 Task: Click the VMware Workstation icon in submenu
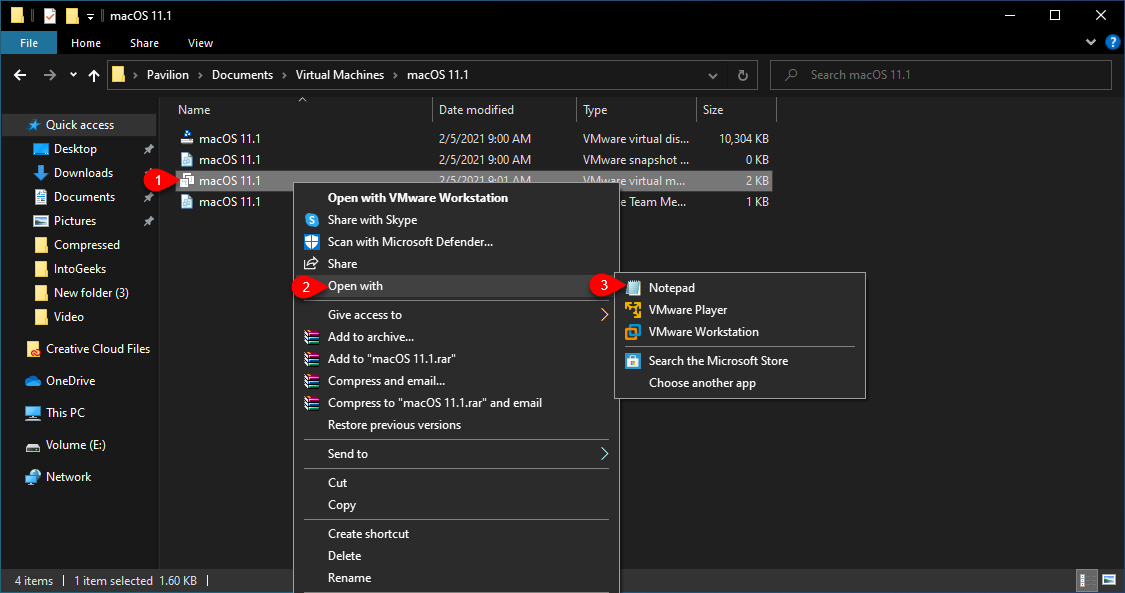(x=633, y=332)
